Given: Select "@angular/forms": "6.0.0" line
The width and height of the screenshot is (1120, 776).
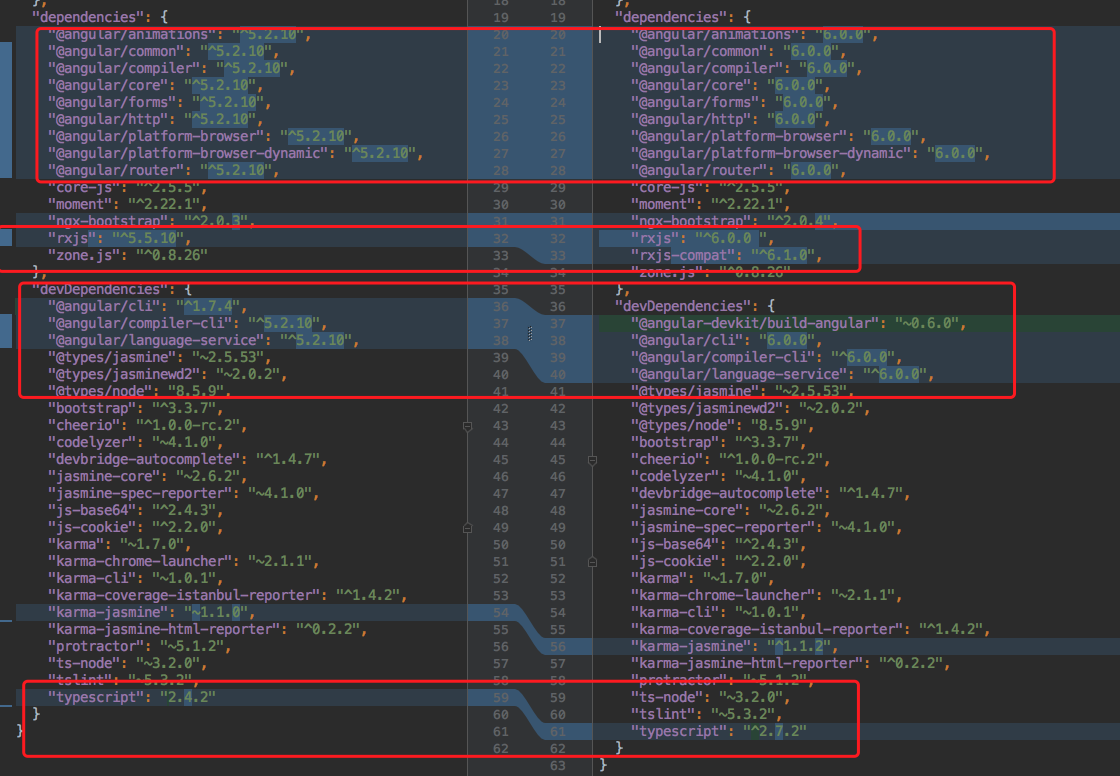Looking at the screenshot, I should (734, 102).
